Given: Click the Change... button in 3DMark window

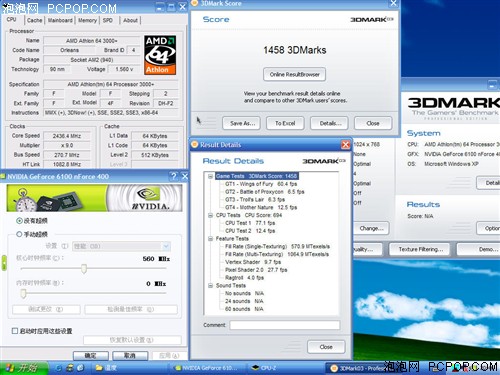Looking at the screenshot, I should (371, 229).
